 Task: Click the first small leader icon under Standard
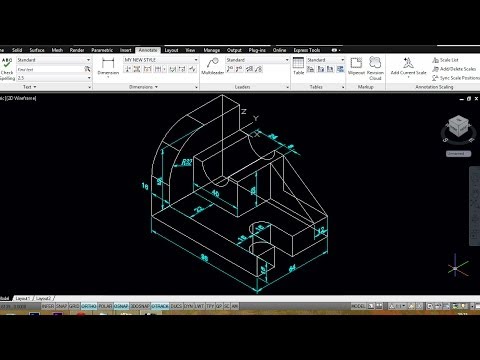coord(230,69)
